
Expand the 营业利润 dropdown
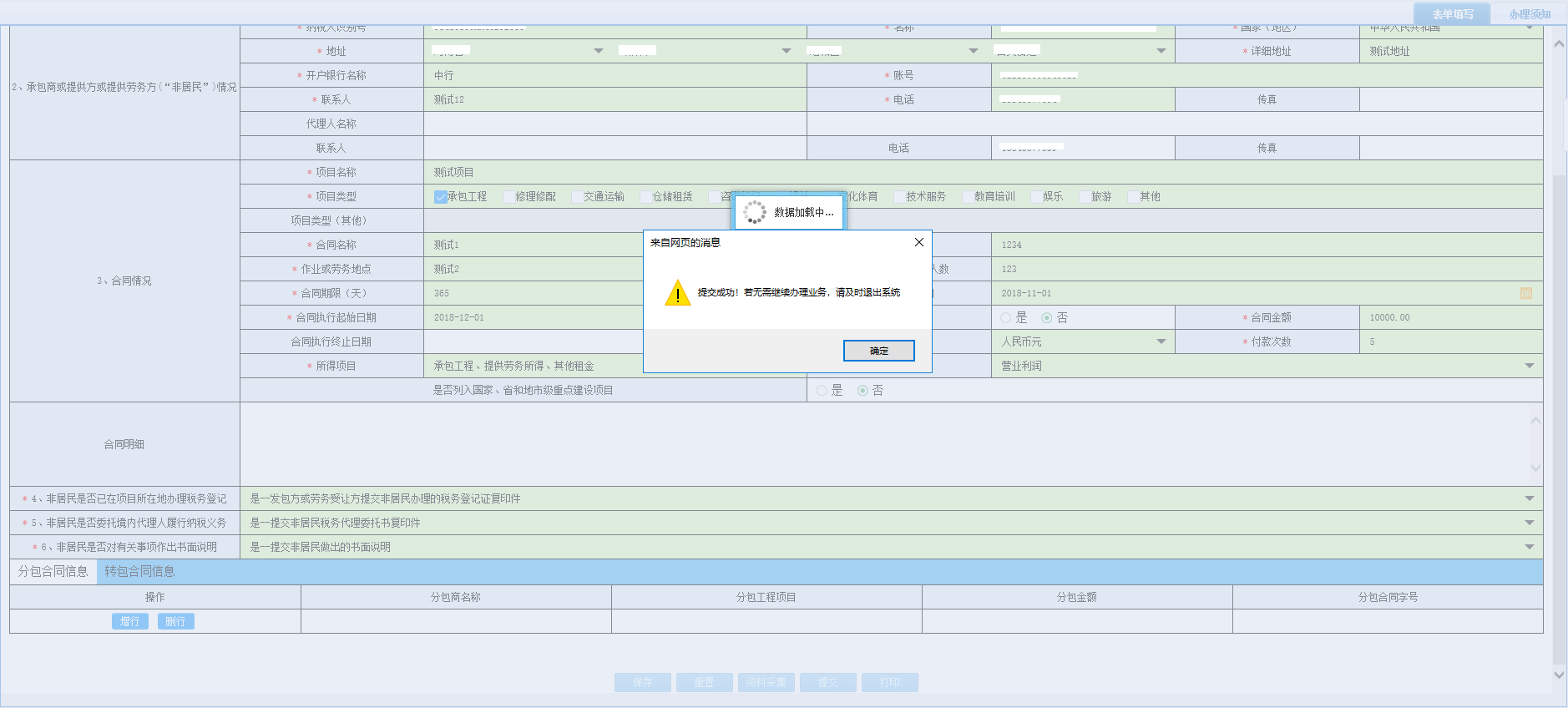click(1529, 366)
